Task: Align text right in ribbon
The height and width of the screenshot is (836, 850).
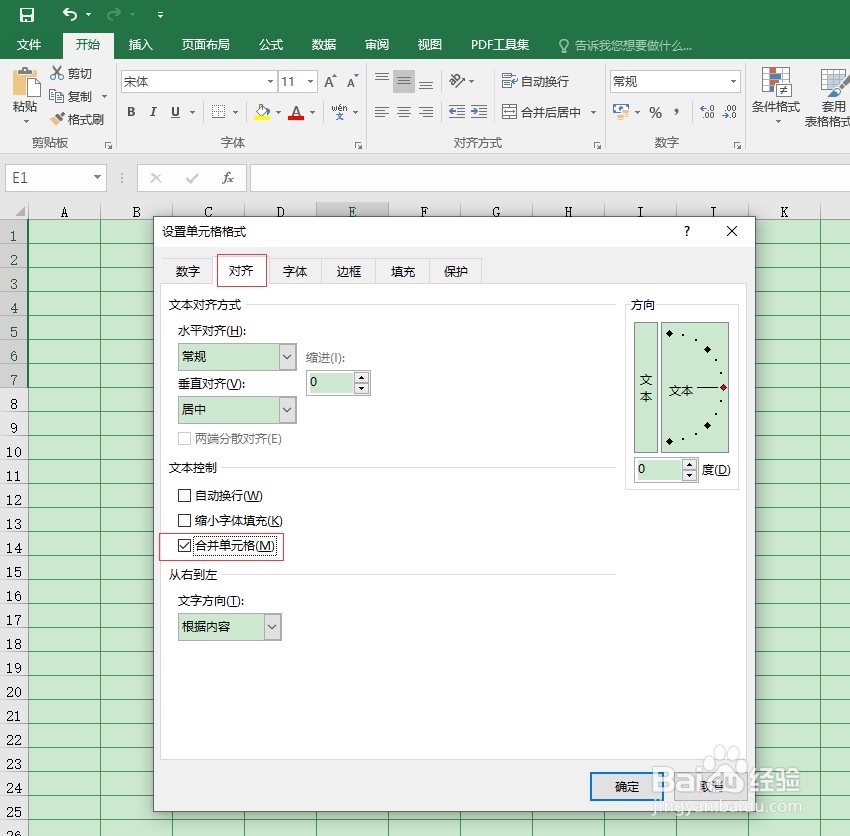Action: 426,112
